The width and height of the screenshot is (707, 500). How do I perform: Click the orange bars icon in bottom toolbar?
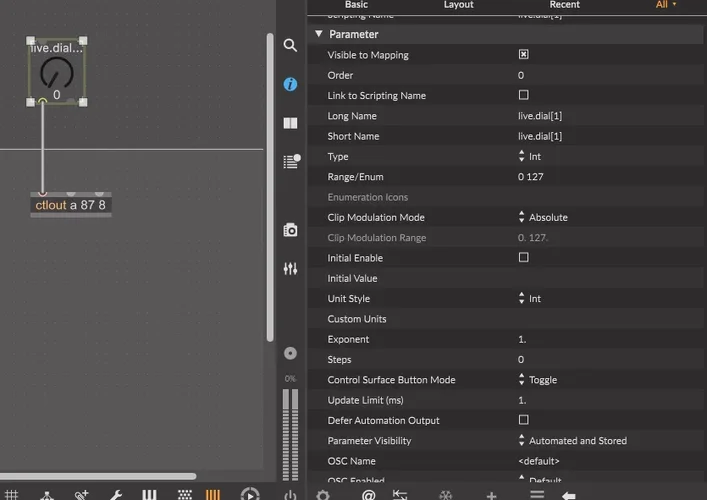[213, 494]
